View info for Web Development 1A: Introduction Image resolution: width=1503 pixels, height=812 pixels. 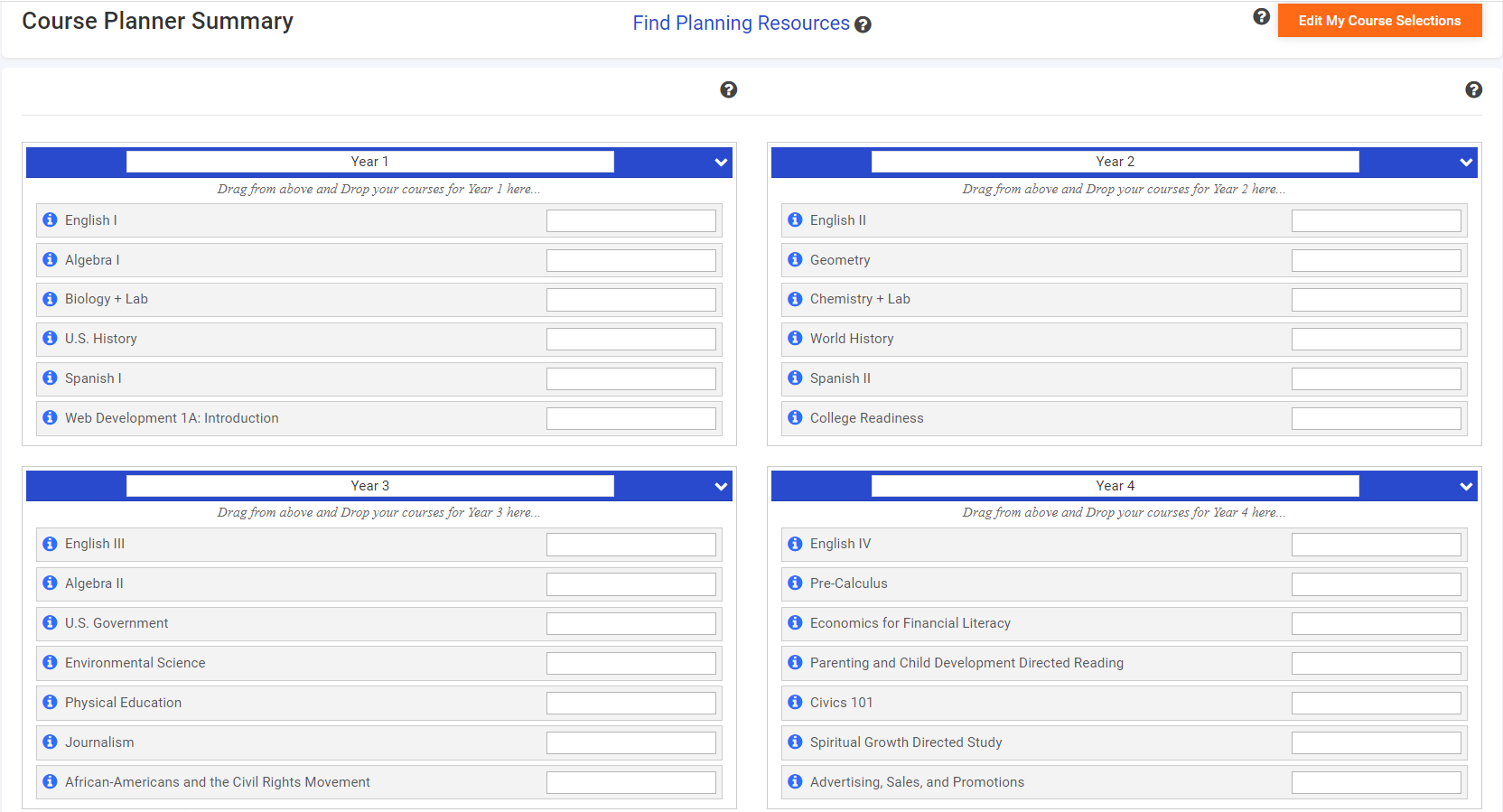coord(51,417)
